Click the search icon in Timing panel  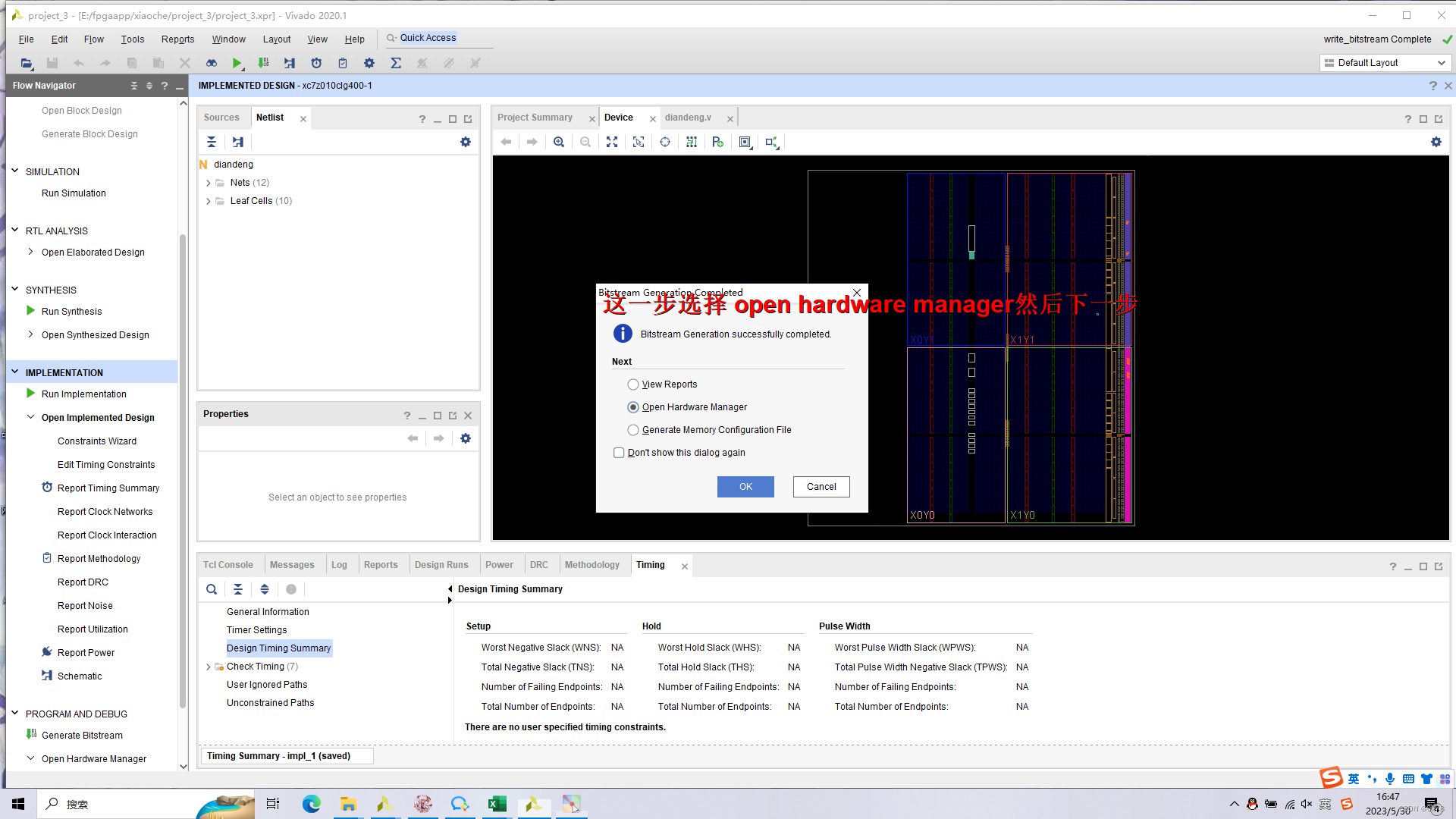coord(212,589)
